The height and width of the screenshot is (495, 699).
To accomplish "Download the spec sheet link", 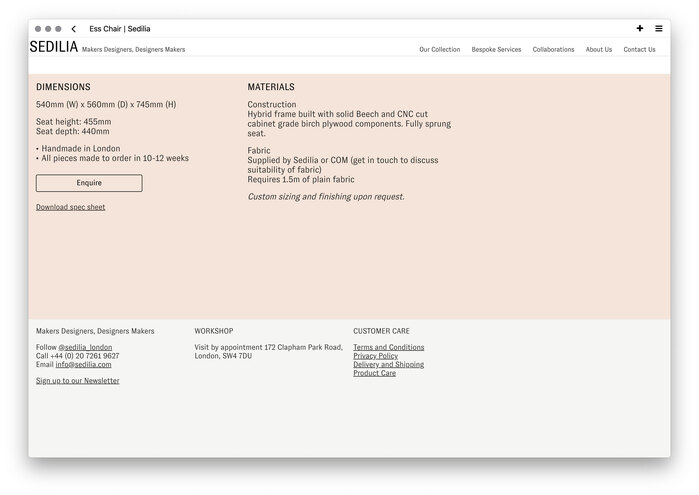I will click(70, 207).
